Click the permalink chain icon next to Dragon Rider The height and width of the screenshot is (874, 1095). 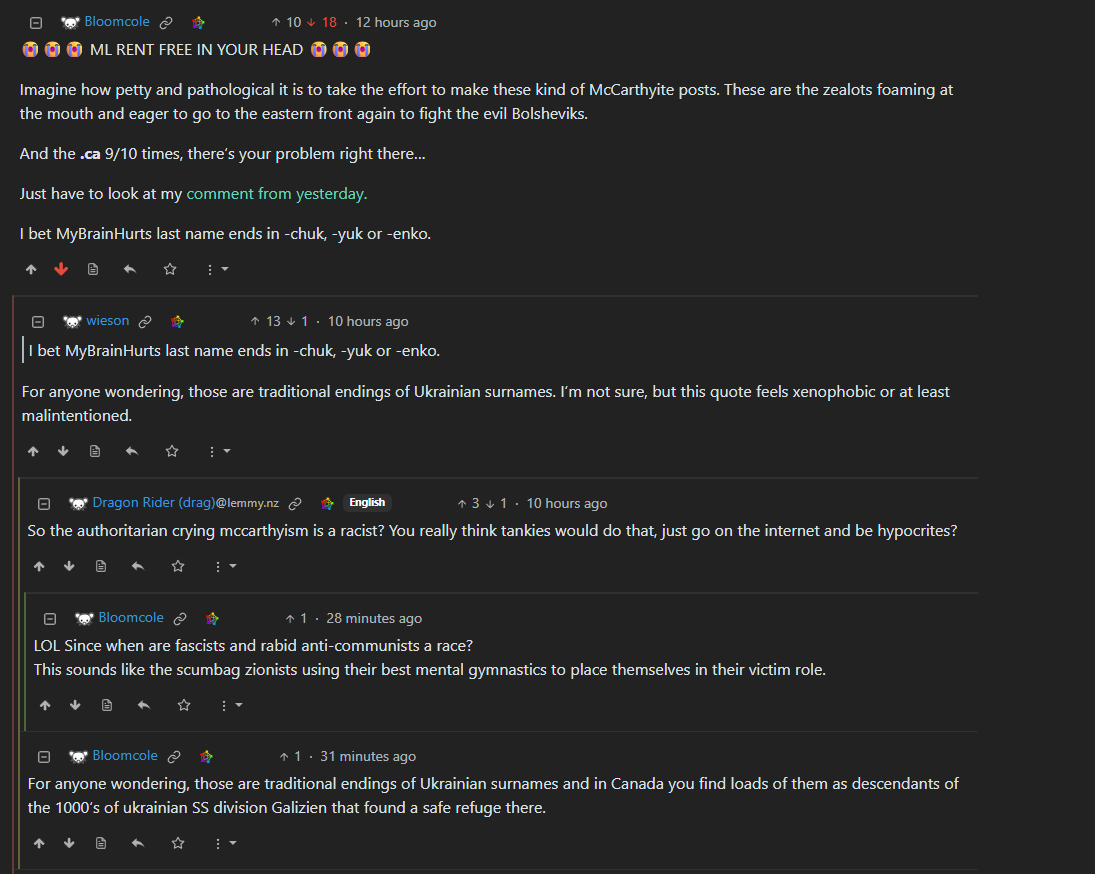point(295,504)
